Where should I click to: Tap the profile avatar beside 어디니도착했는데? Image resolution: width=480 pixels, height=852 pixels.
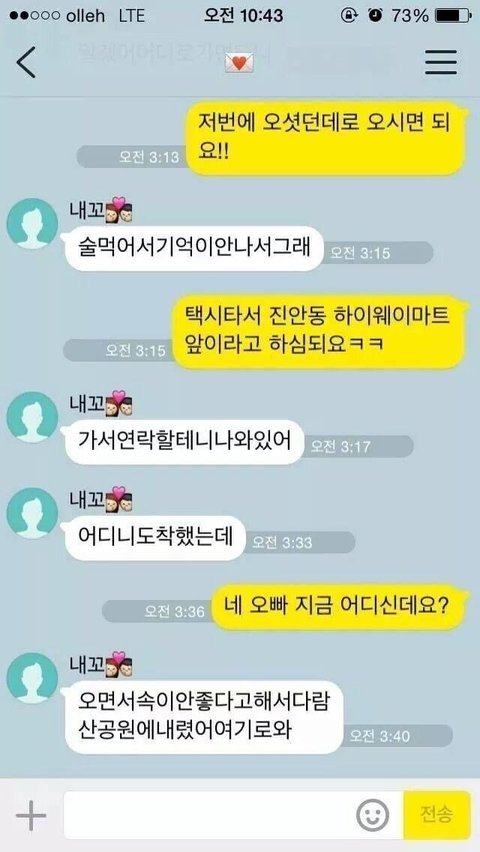click(32, 513)
